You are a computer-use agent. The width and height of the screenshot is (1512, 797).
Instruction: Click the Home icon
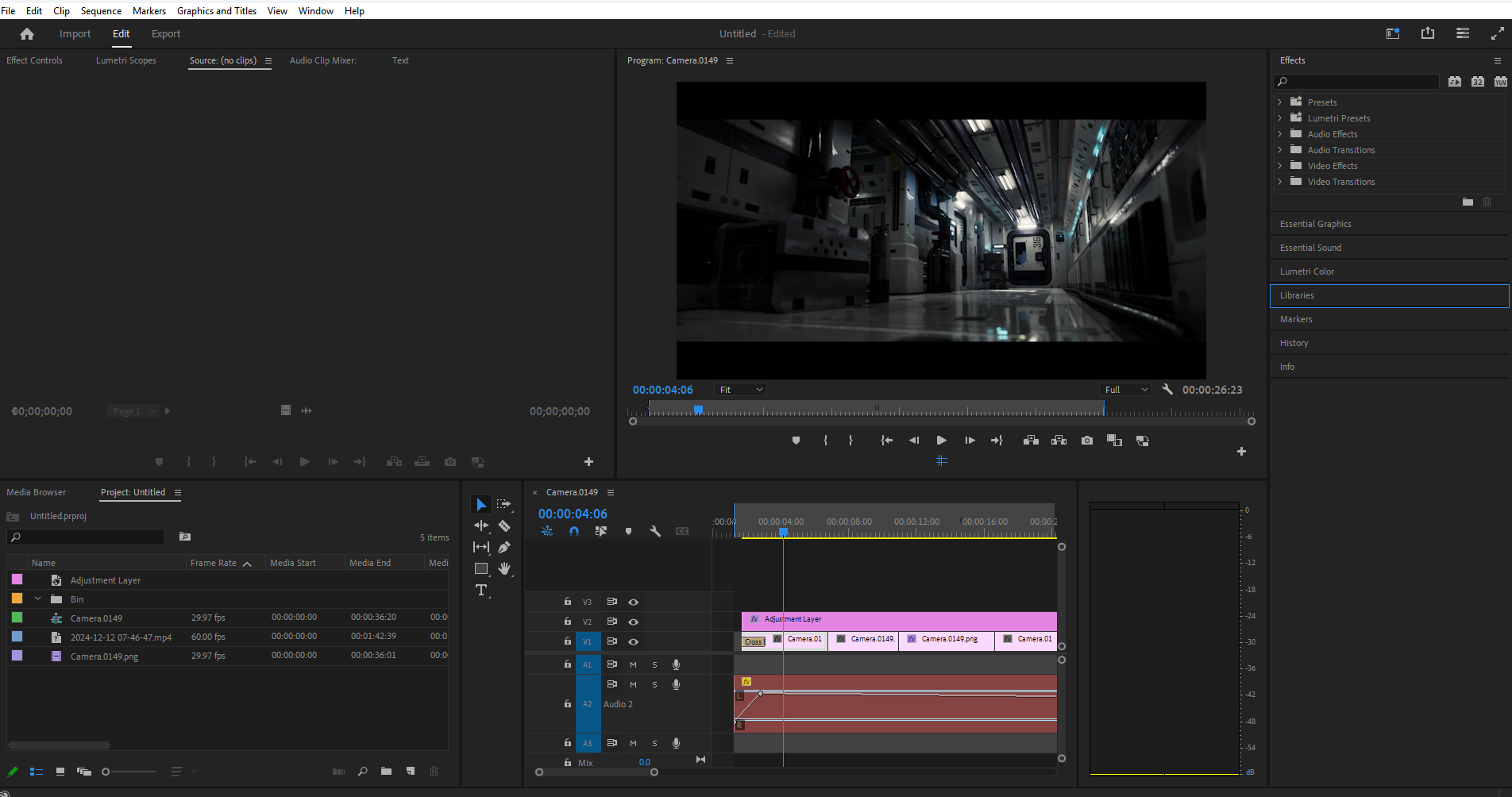pos(27,33)
